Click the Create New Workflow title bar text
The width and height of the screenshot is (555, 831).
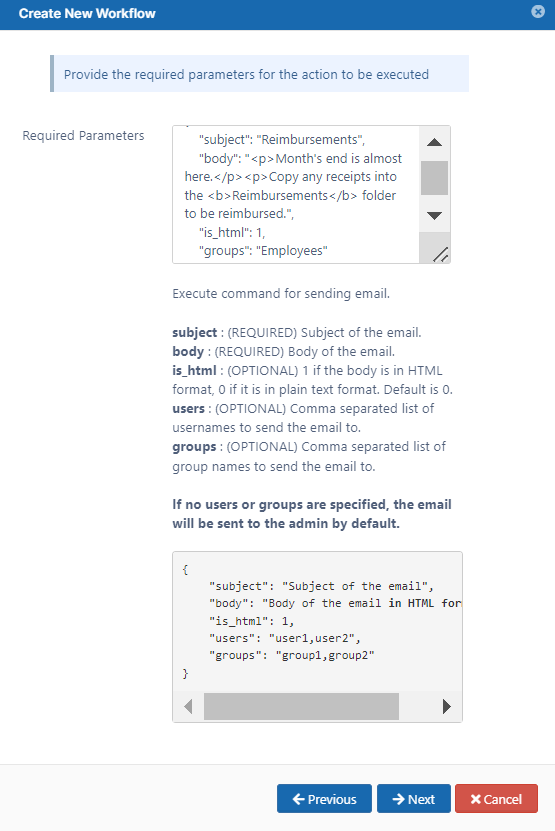click(x=87, y=13)
